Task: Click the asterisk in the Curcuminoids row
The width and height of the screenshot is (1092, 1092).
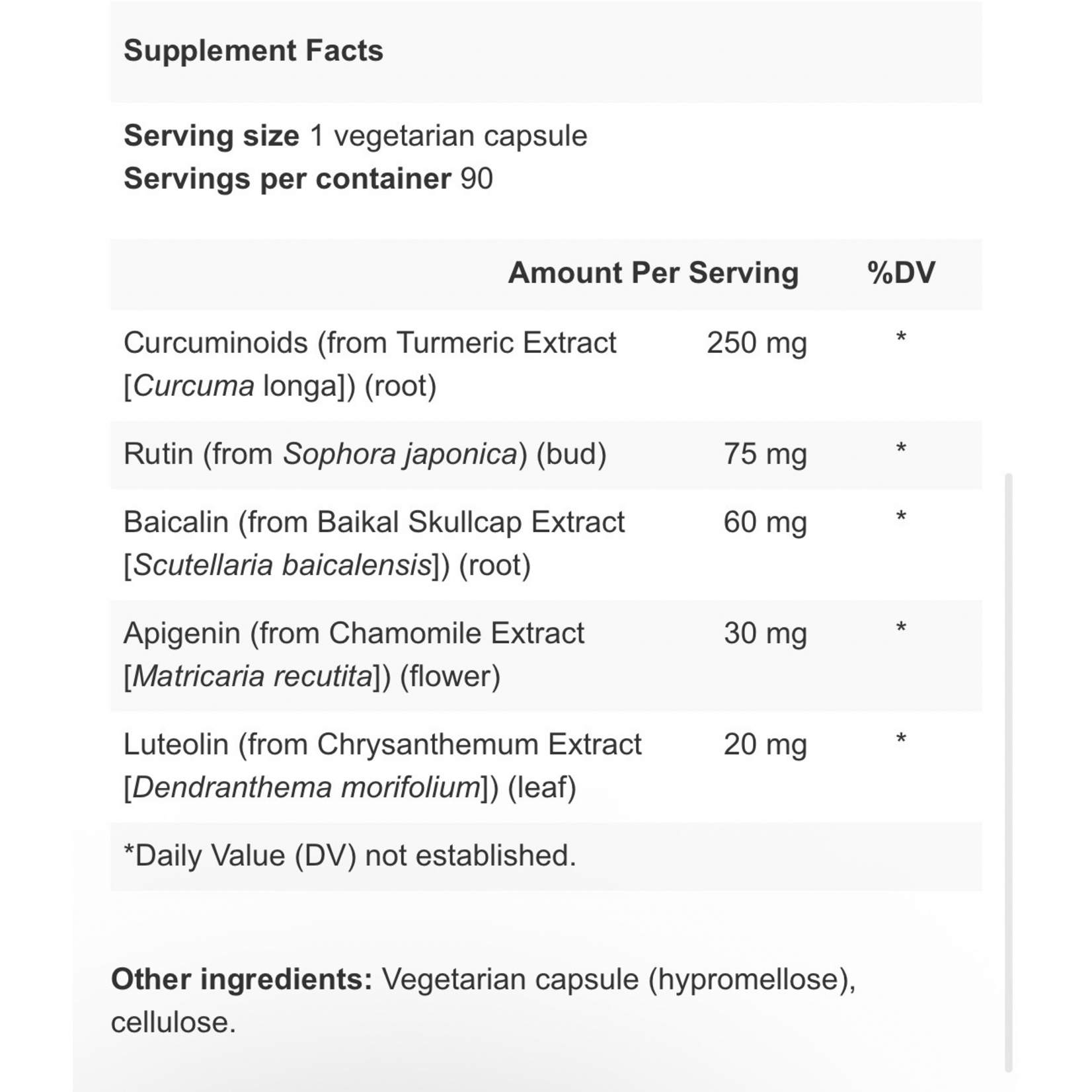Action: 901,338
